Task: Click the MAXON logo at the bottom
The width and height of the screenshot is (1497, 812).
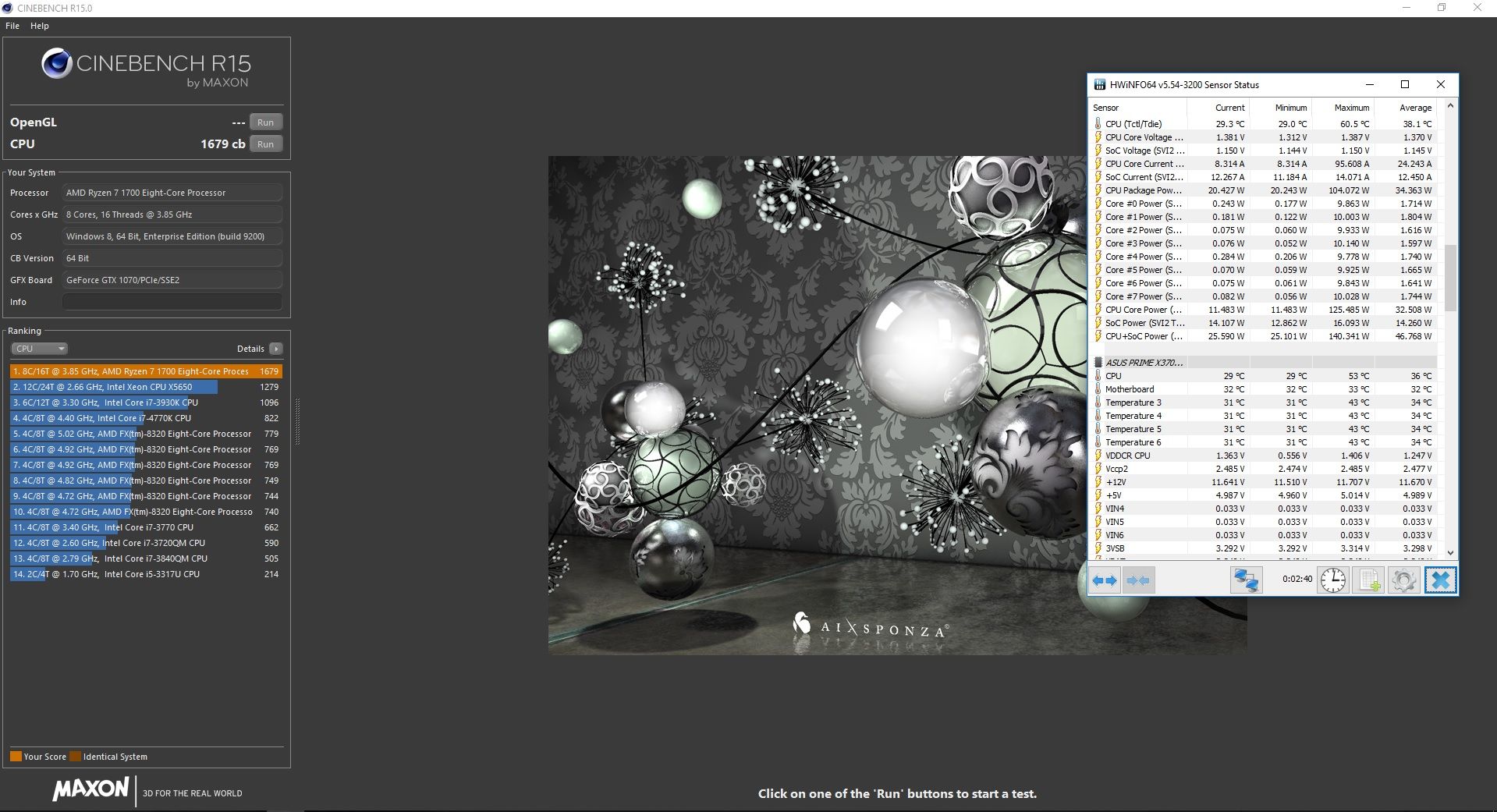Action: tap(90, 789)
